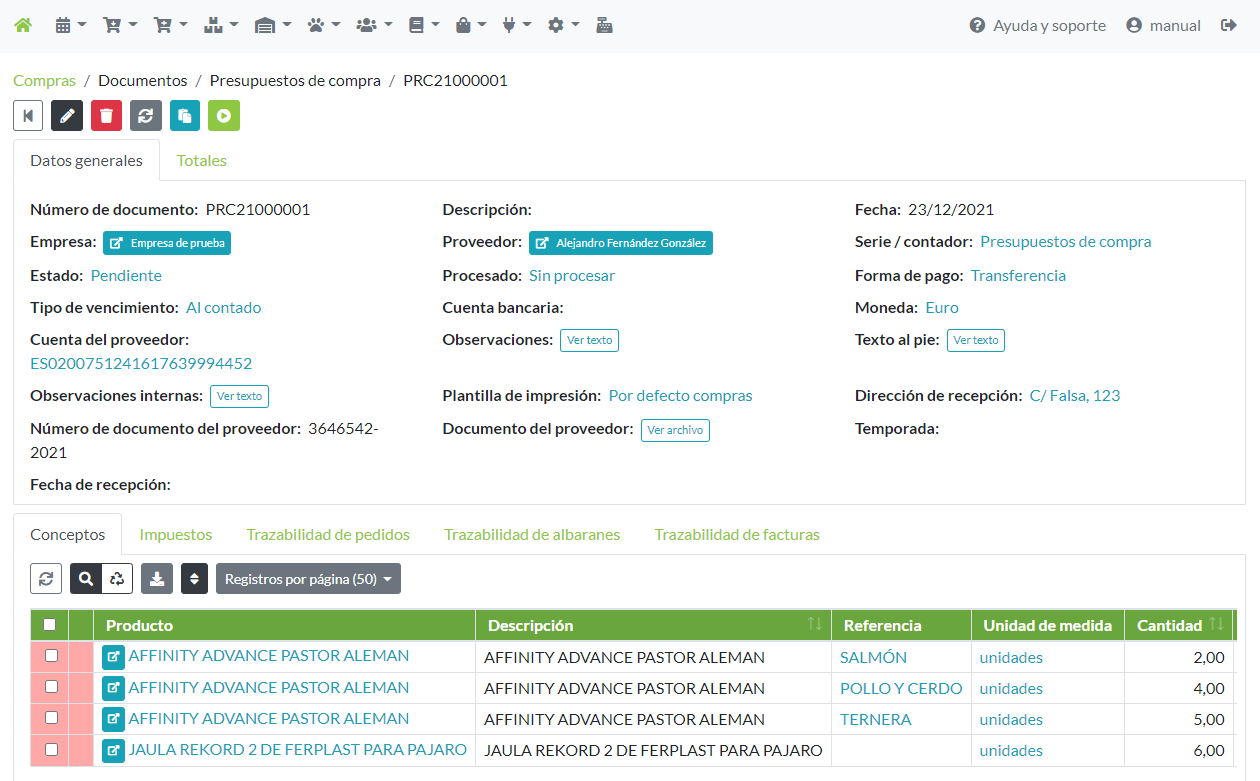Expand the calendar menu in navbar

pos(70,26)
